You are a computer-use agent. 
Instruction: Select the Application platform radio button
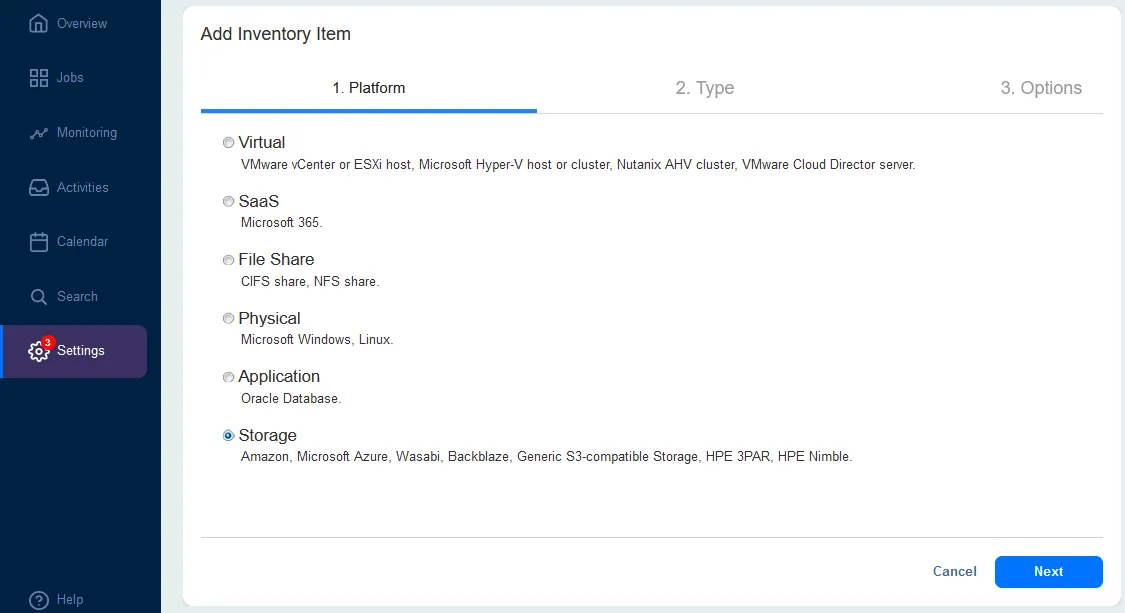228,377
